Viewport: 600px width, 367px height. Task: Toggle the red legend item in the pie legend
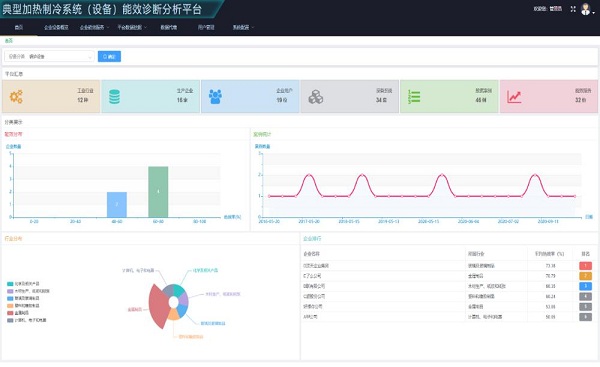point(18,313)
